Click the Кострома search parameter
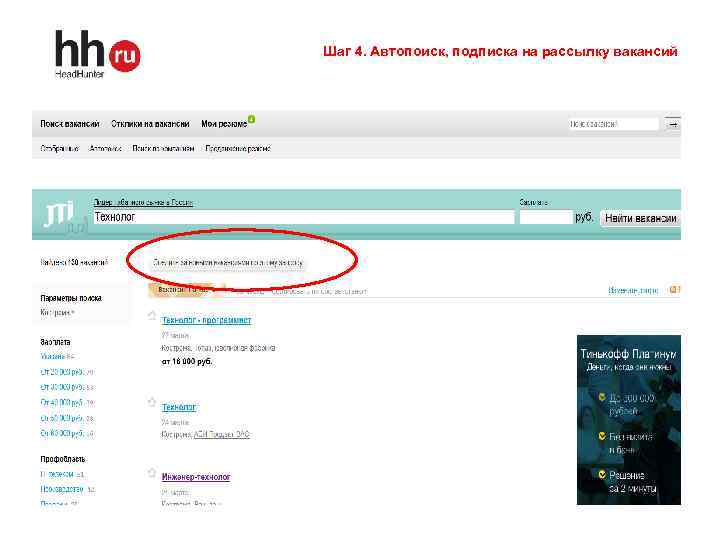The width and height of the screenshot is (720, 540). 57,313
